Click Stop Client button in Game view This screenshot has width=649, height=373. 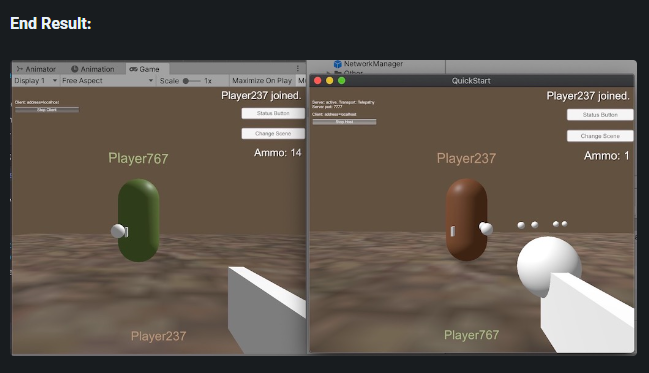47,110
